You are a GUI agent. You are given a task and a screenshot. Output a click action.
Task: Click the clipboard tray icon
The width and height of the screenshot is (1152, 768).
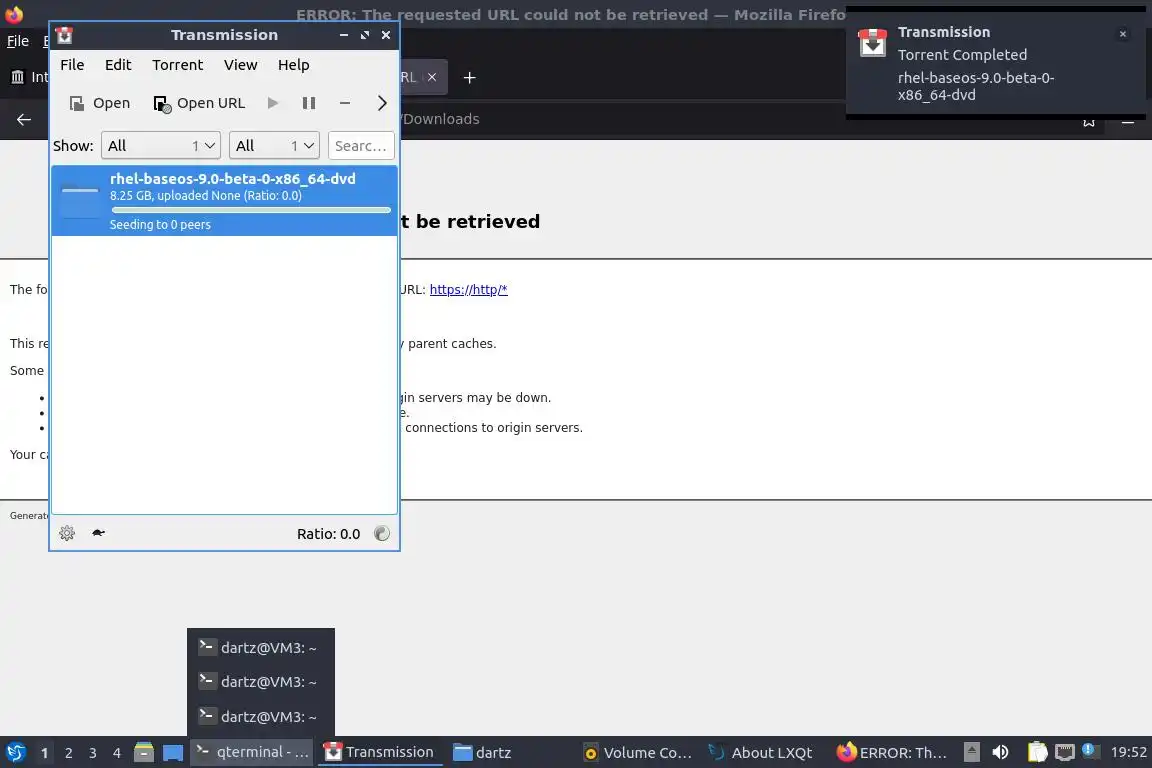1037,752
